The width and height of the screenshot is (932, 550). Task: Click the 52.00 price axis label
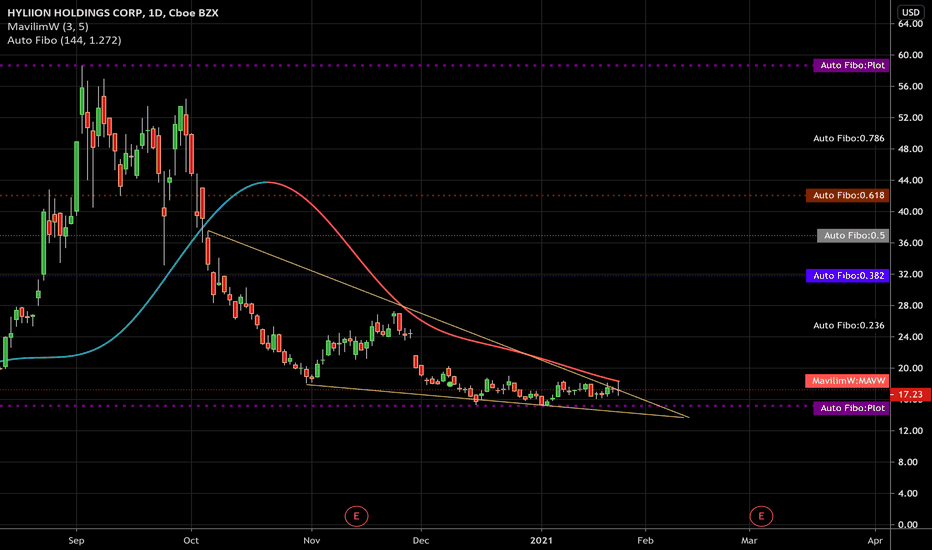click(x=911, y=118)
